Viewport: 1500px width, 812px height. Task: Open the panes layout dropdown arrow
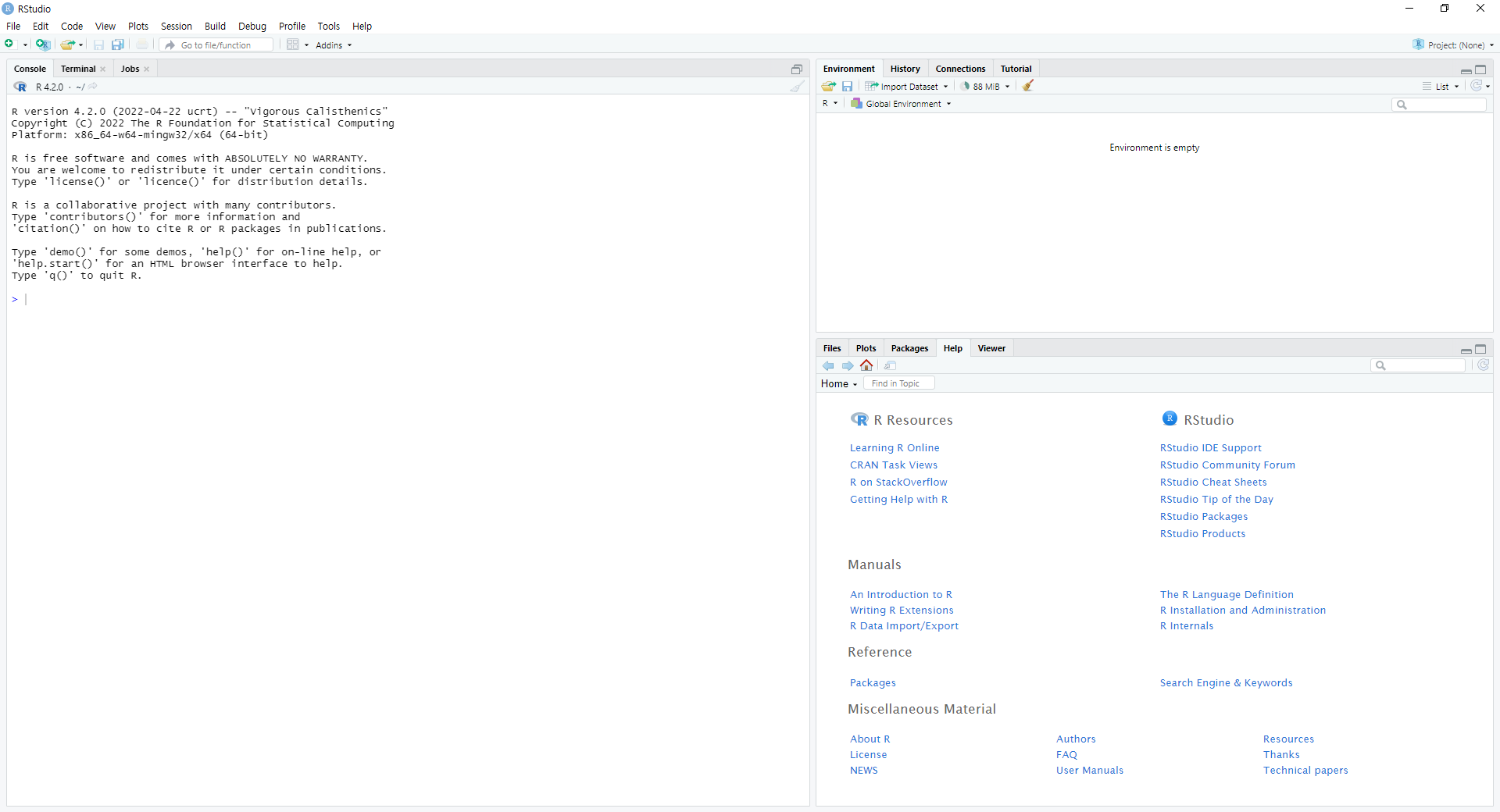click(306, 45)
